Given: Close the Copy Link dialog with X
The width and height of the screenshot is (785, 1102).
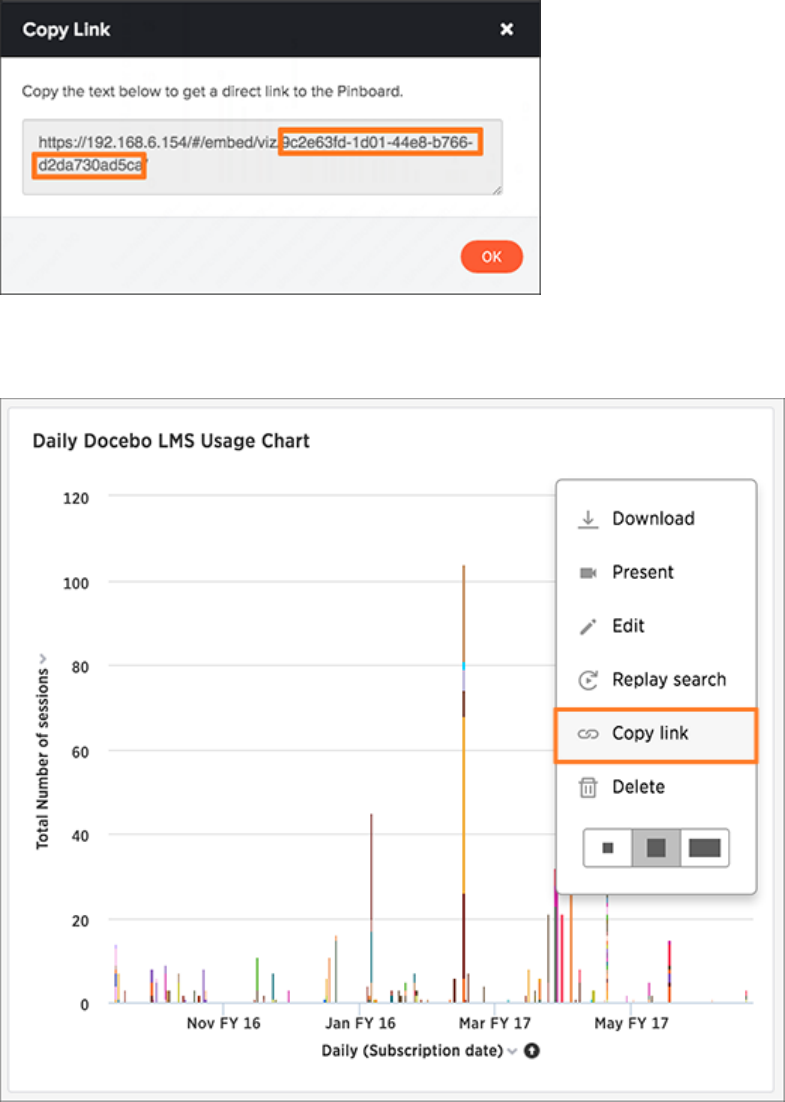Looking at the screenshot, I should tap(507, 30).
